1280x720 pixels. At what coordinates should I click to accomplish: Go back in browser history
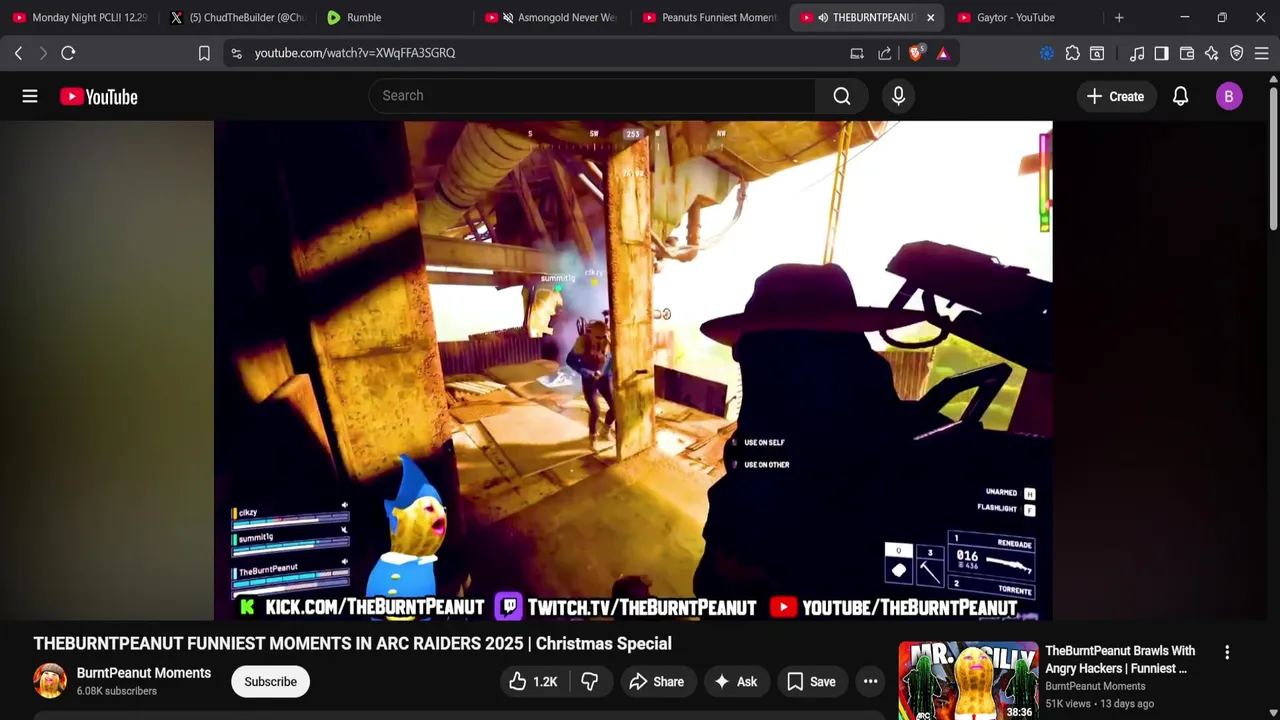[x=18, y=53]
